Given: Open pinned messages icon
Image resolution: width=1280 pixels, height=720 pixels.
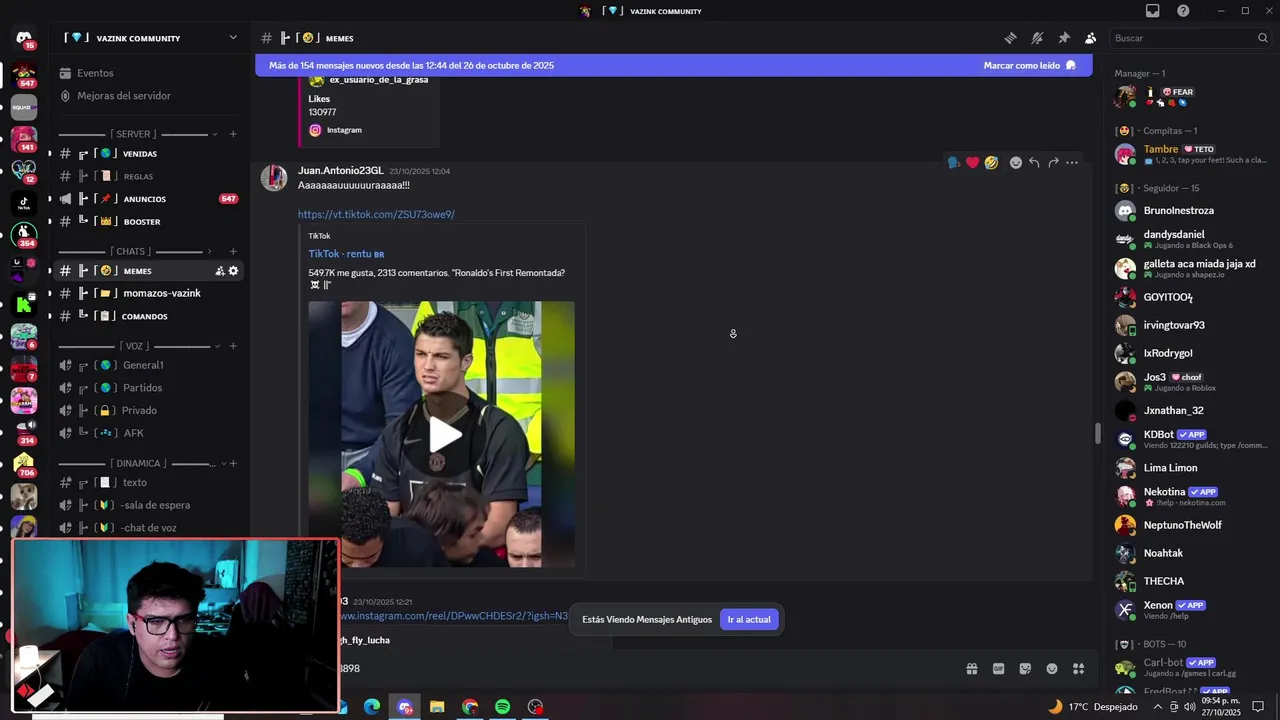Looking at the screenshot, I should pos(1064,38).
